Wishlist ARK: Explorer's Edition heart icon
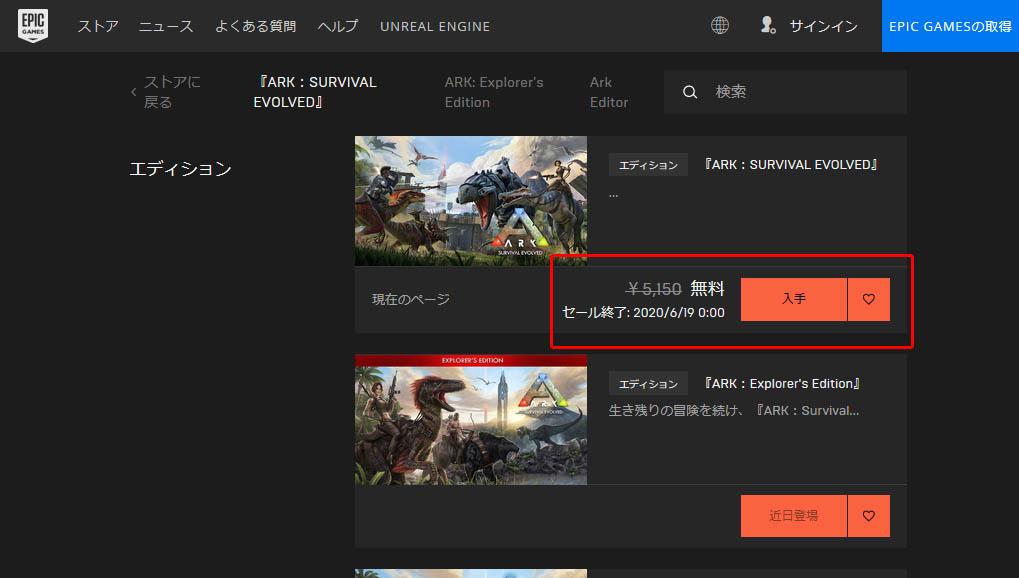 pyautogui.click(x=869, y=516)
